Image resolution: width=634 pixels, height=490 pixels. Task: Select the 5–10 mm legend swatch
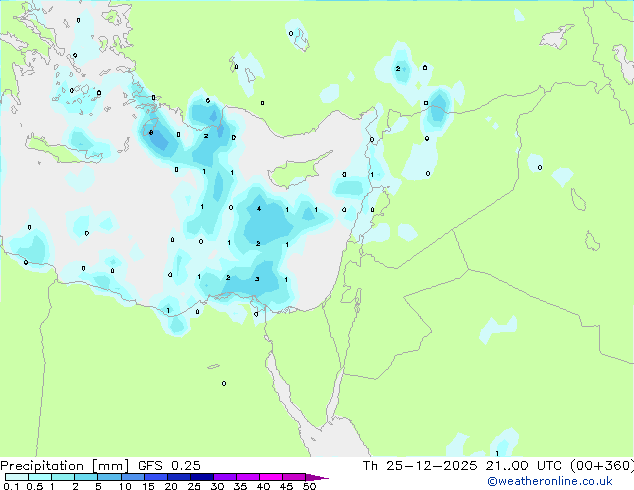pos(109,477)
